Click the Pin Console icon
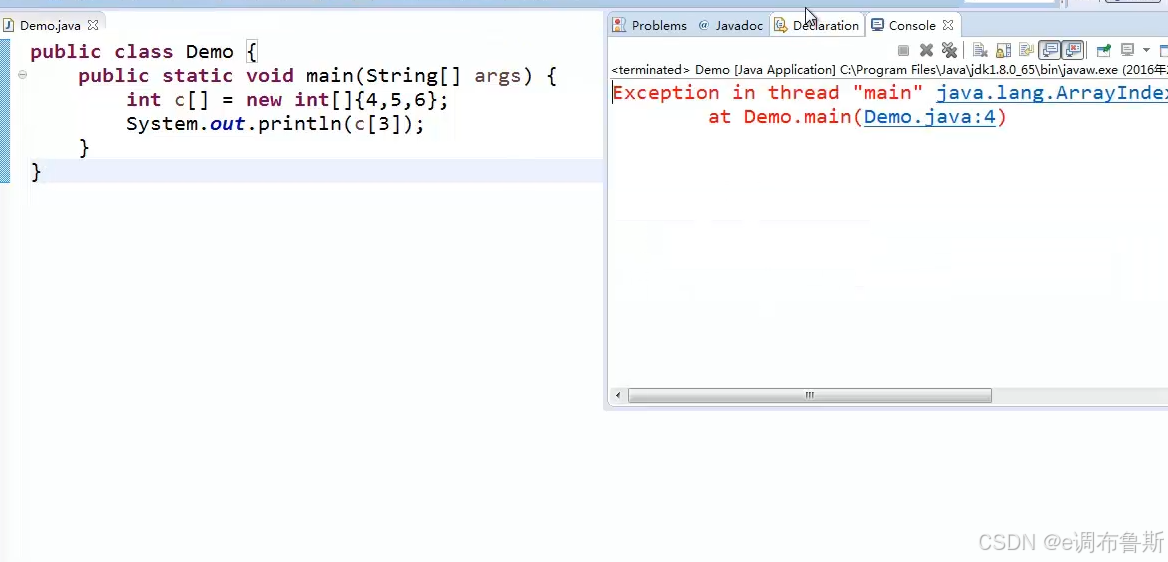Screen dimensions: 1168x562 tap(1104, 50)
